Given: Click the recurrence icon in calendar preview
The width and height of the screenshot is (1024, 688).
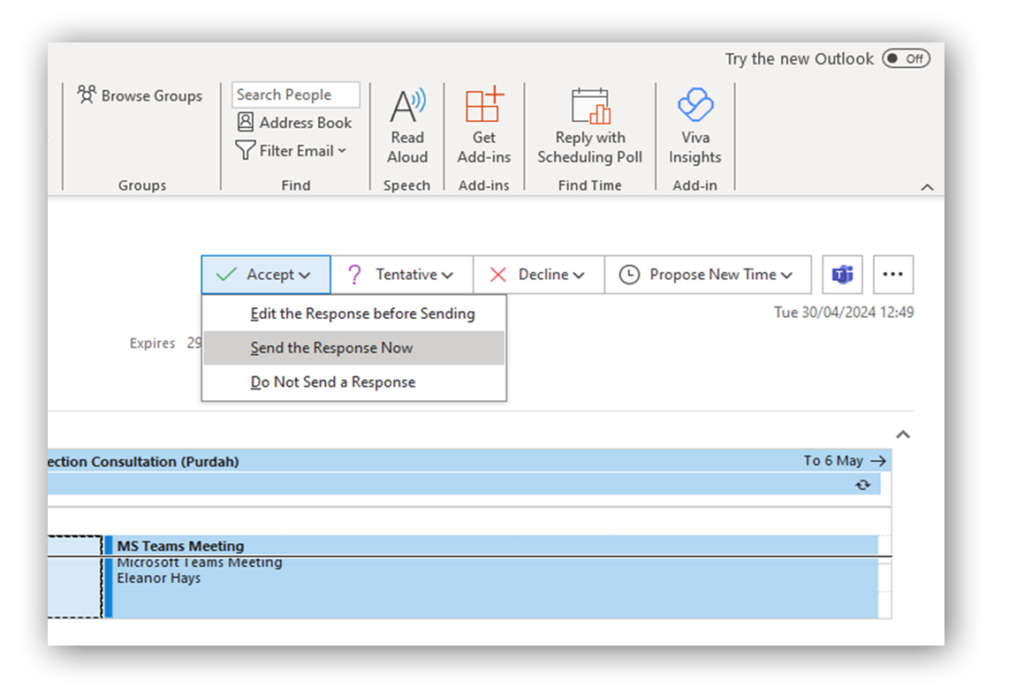Looking at the screenshot, I should pos(863,485).
